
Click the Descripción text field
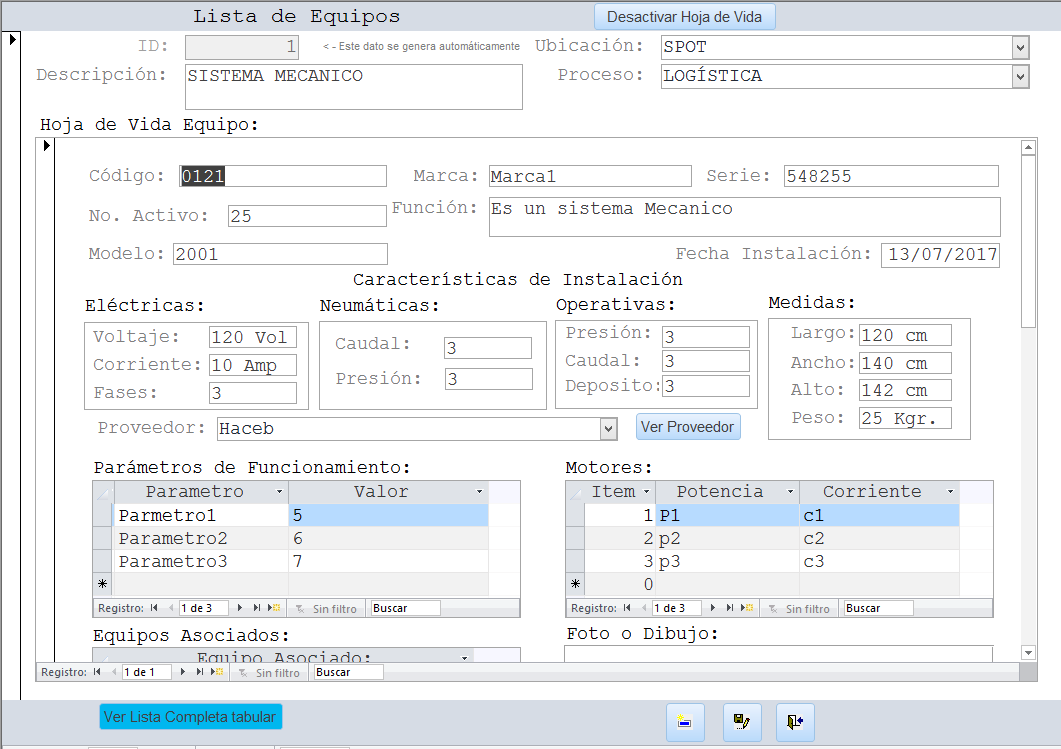pyautogui.click(x=353, y=86)
